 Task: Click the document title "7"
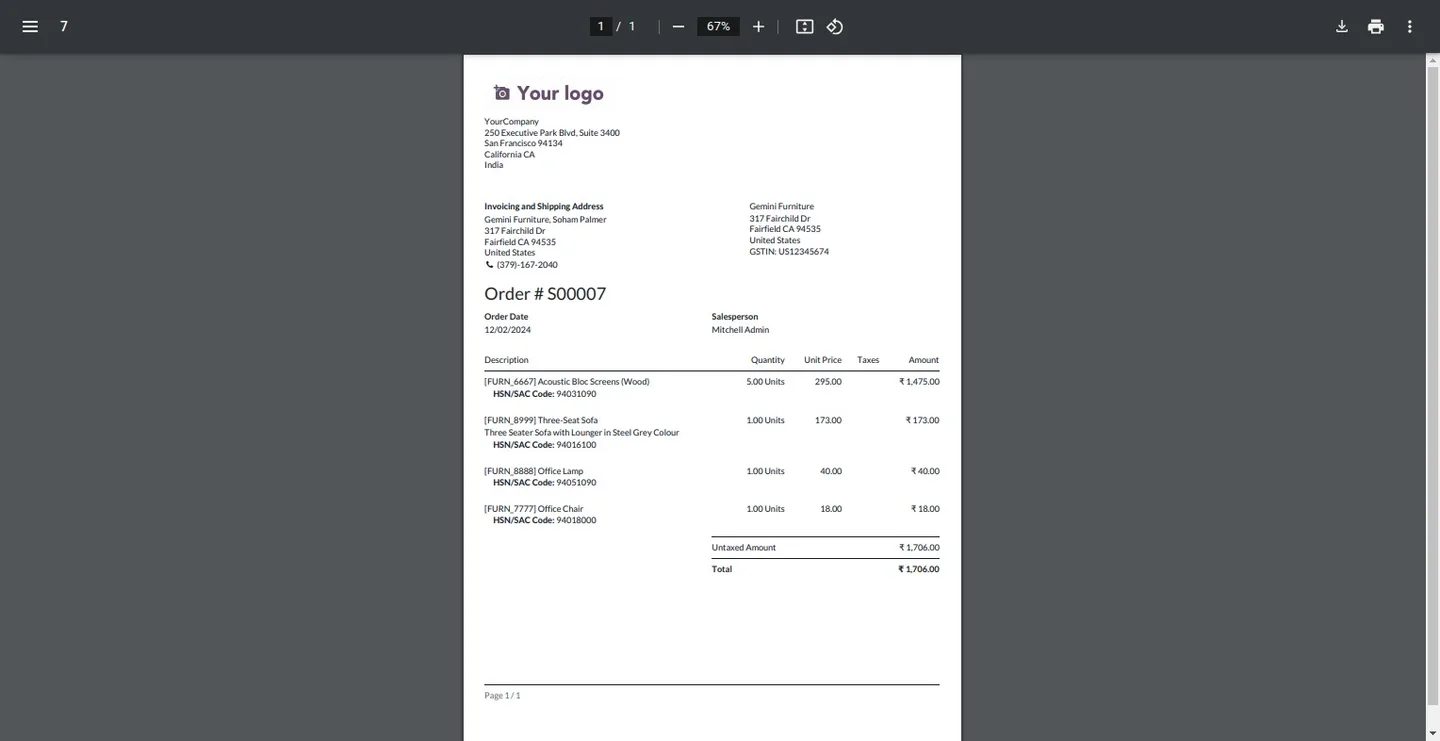pos(64,26)
